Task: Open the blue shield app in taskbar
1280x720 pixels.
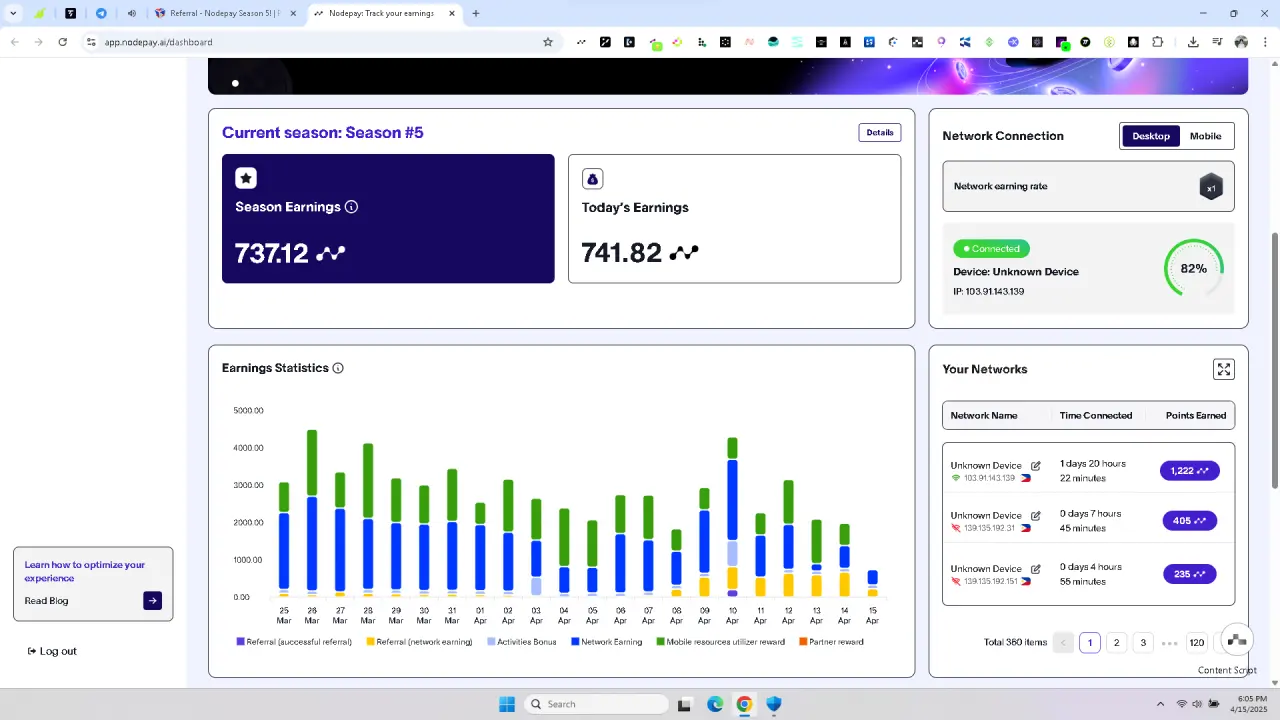Action: click(774, 704)
